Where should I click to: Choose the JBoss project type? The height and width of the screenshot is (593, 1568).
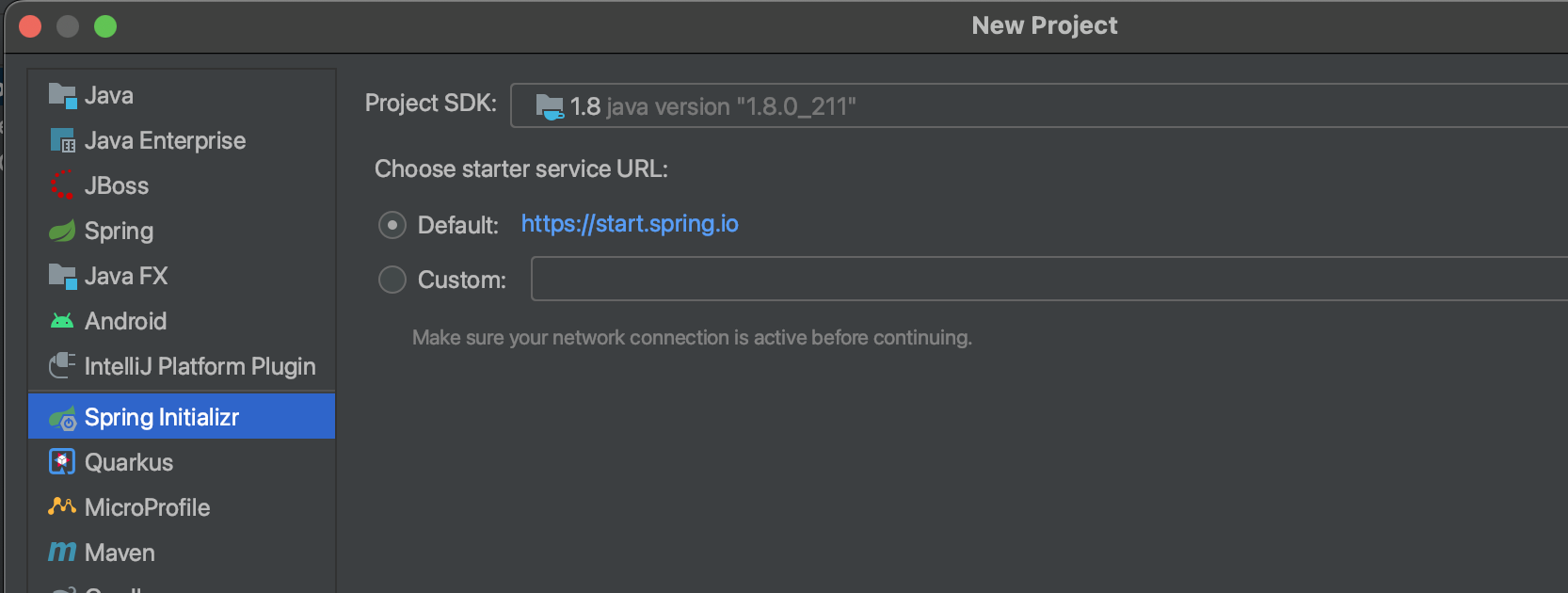click(x=182, y=185)
